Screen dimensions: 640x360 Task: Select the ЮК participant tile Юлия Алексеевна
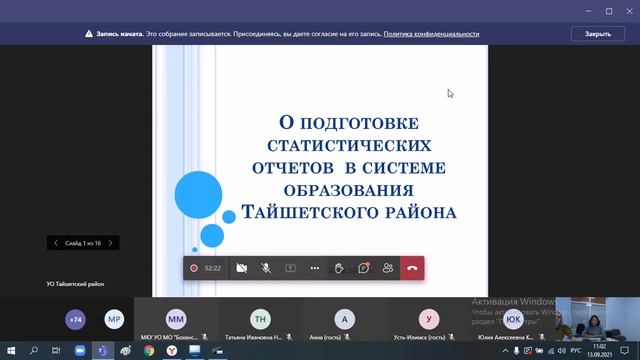513,320
